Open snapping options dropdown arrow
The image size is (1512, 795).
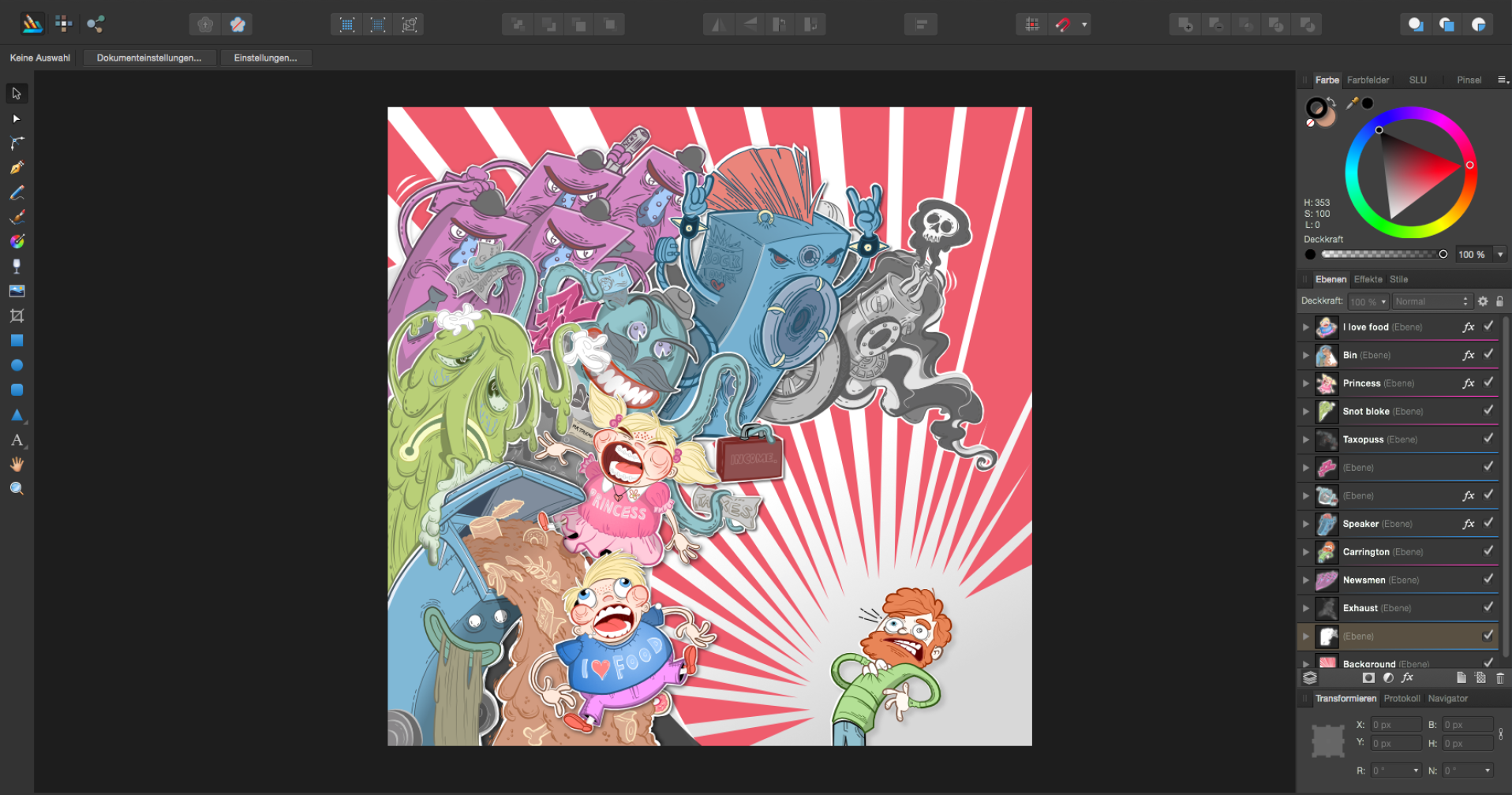(x=1084, y=24)
